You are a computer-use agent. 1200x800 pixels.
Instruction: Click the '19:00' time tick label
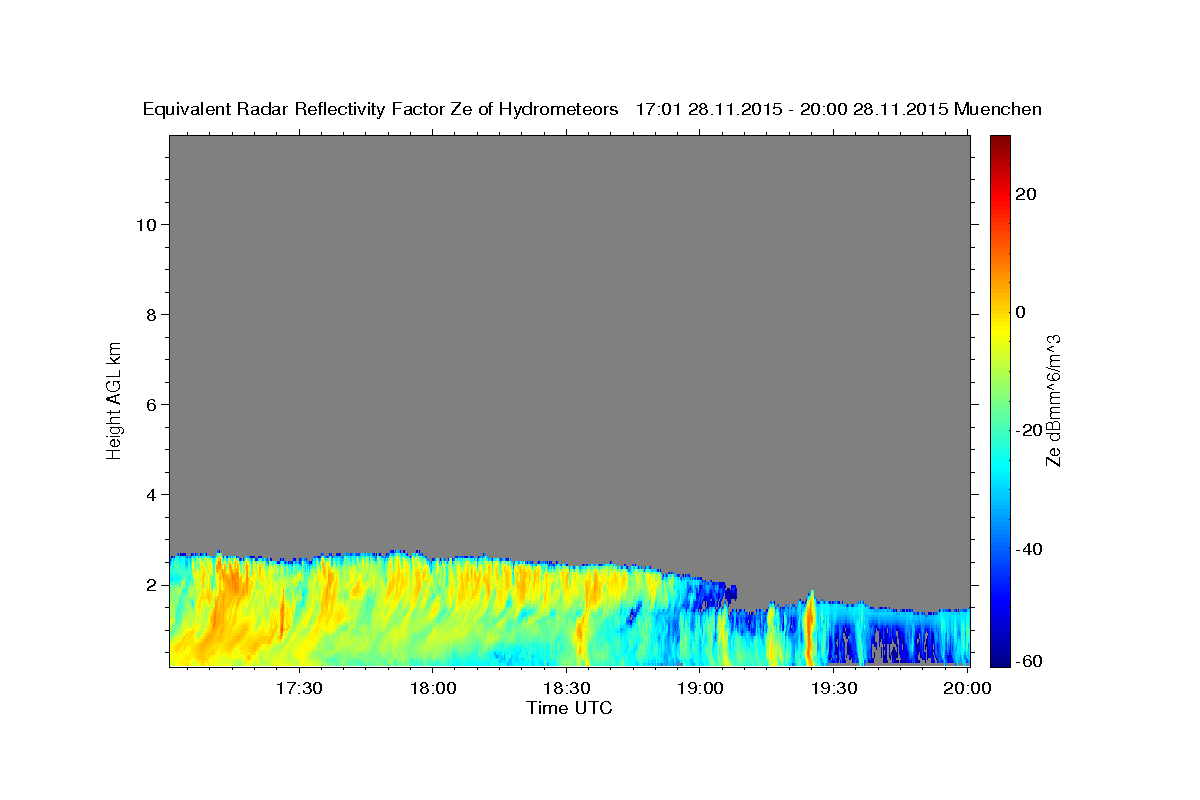pos(700,689)
